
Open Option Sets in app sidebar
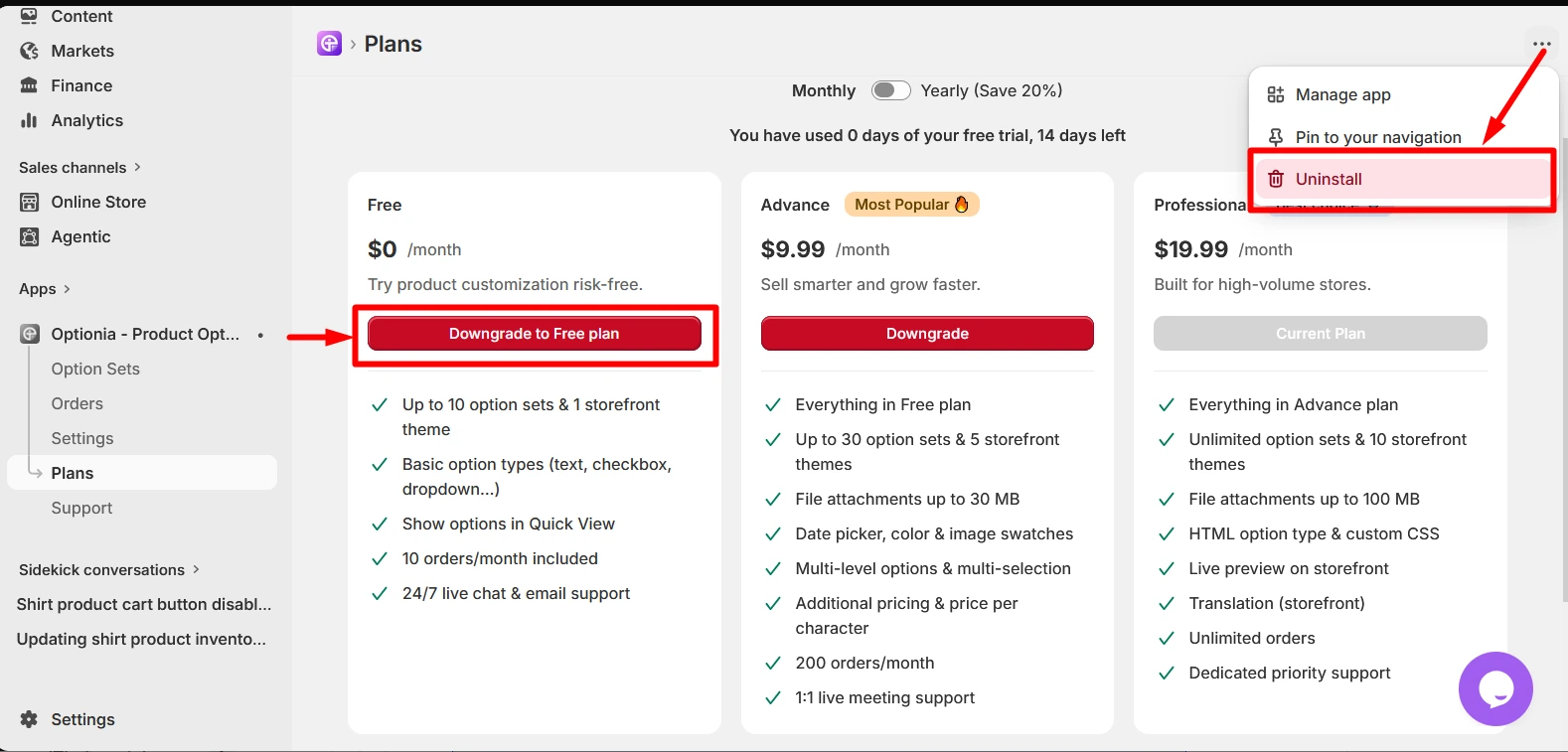[x=95, y=369]
